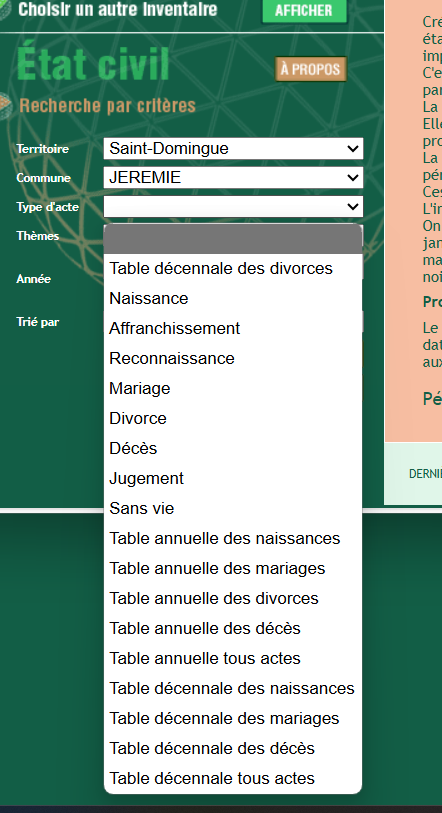This screenshot has width=442, height=813.
Task: Choose Table décennale des divorces
Action: tap(233, 269)
